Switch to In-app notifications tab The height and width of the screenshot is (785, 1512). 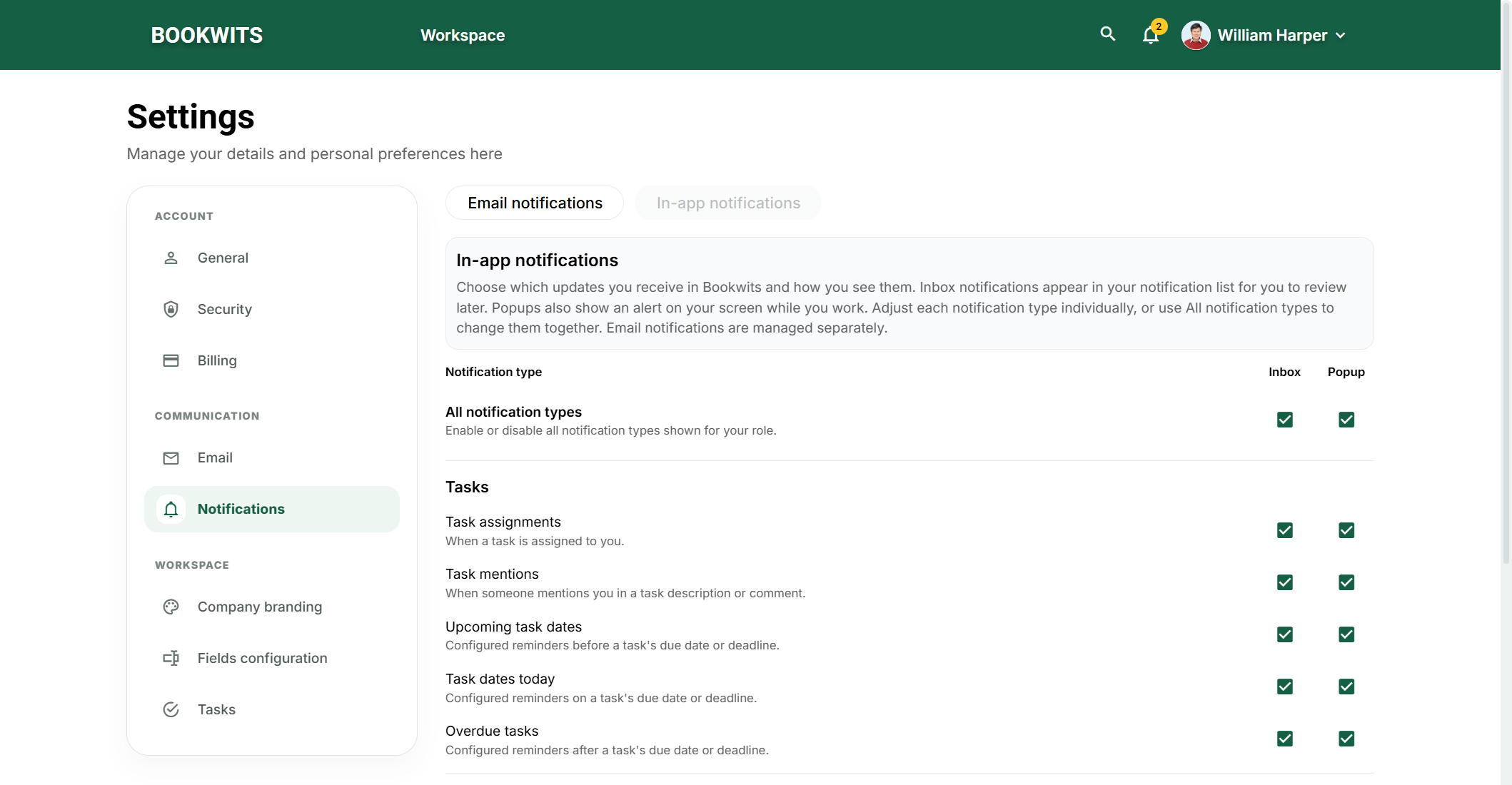(x=728, y=203)
